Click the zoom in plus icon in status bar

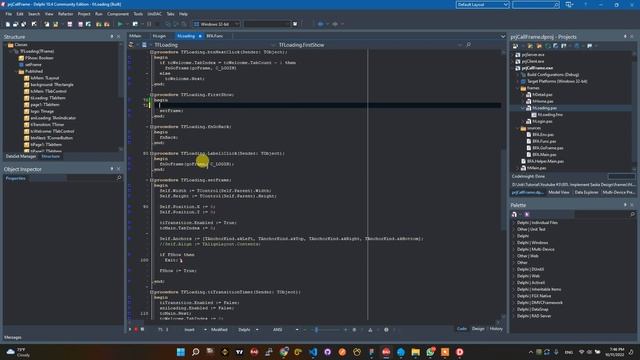tap(345, 329)
